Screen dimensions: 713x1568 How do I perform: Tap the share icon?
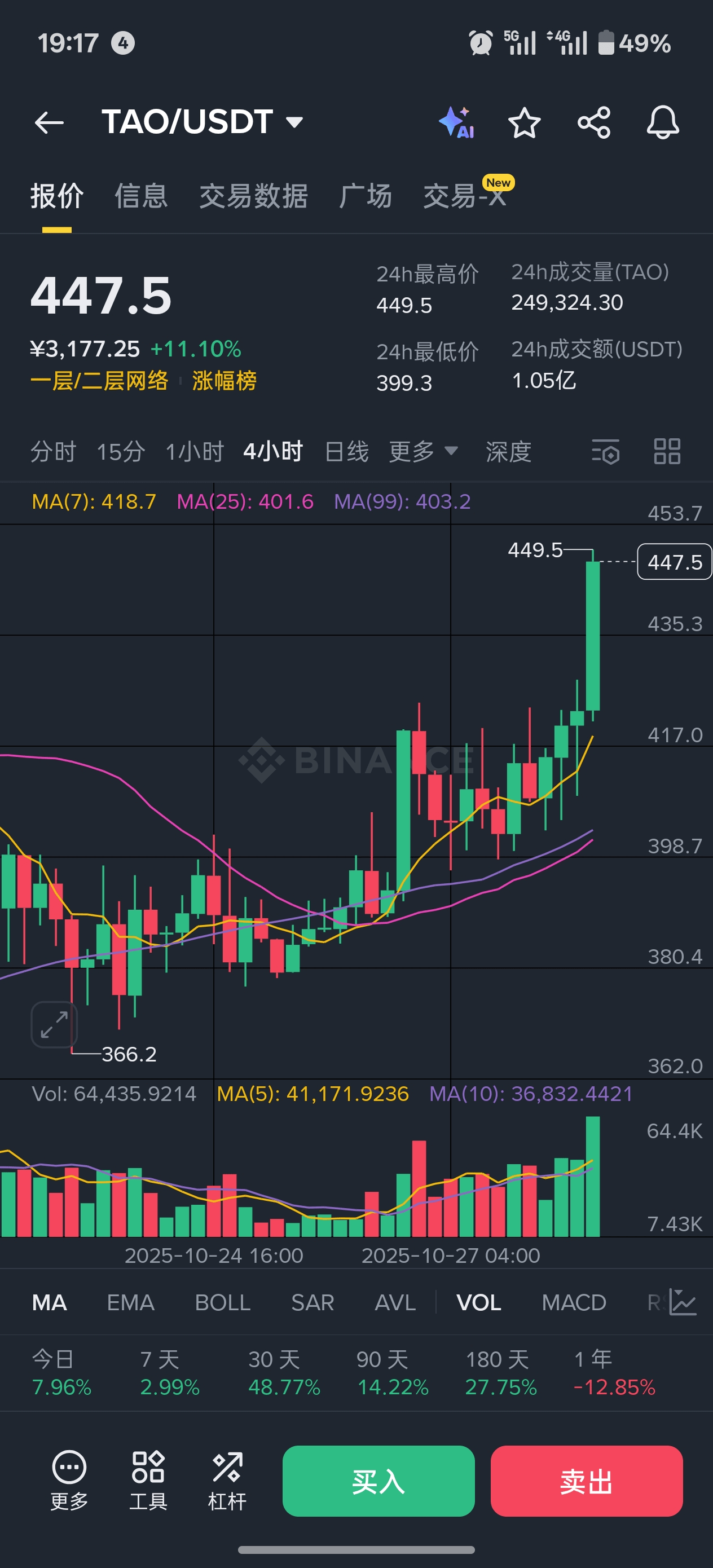point(593,123)
